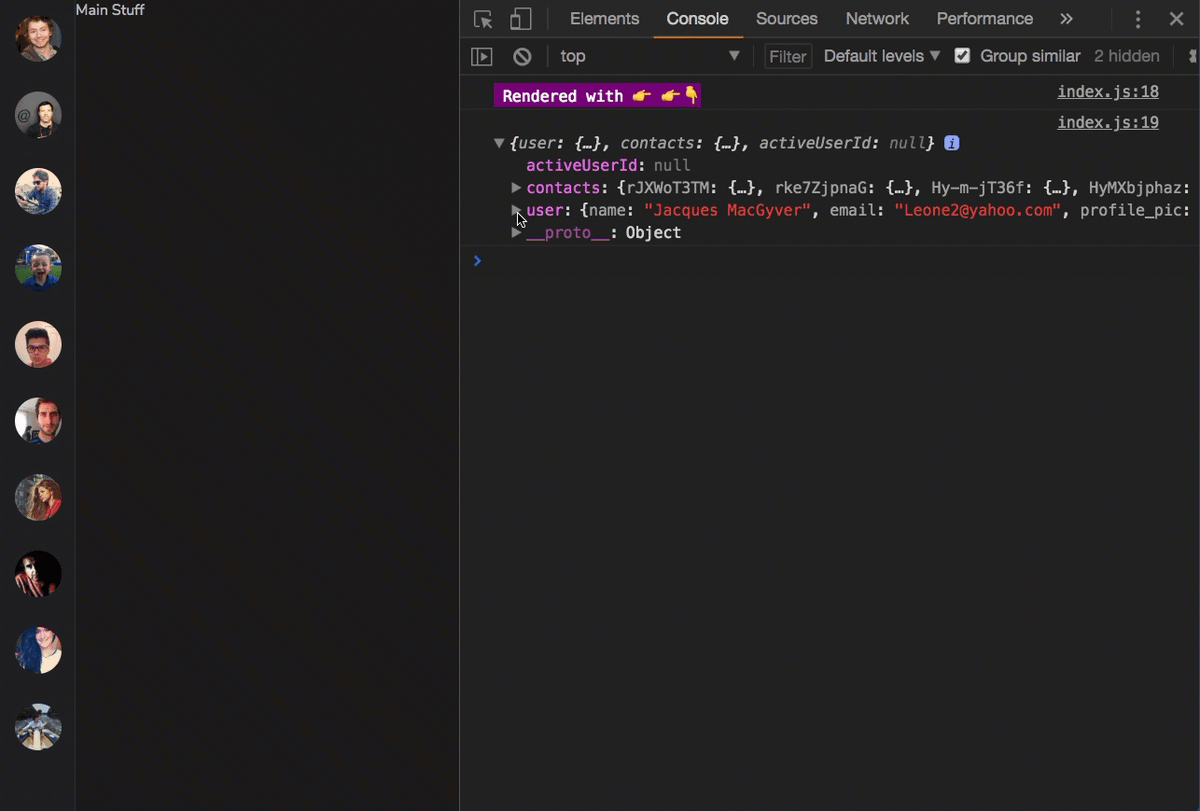
Task: Click the "Jacques MacGyver" name string
Action: click(727, 210)
